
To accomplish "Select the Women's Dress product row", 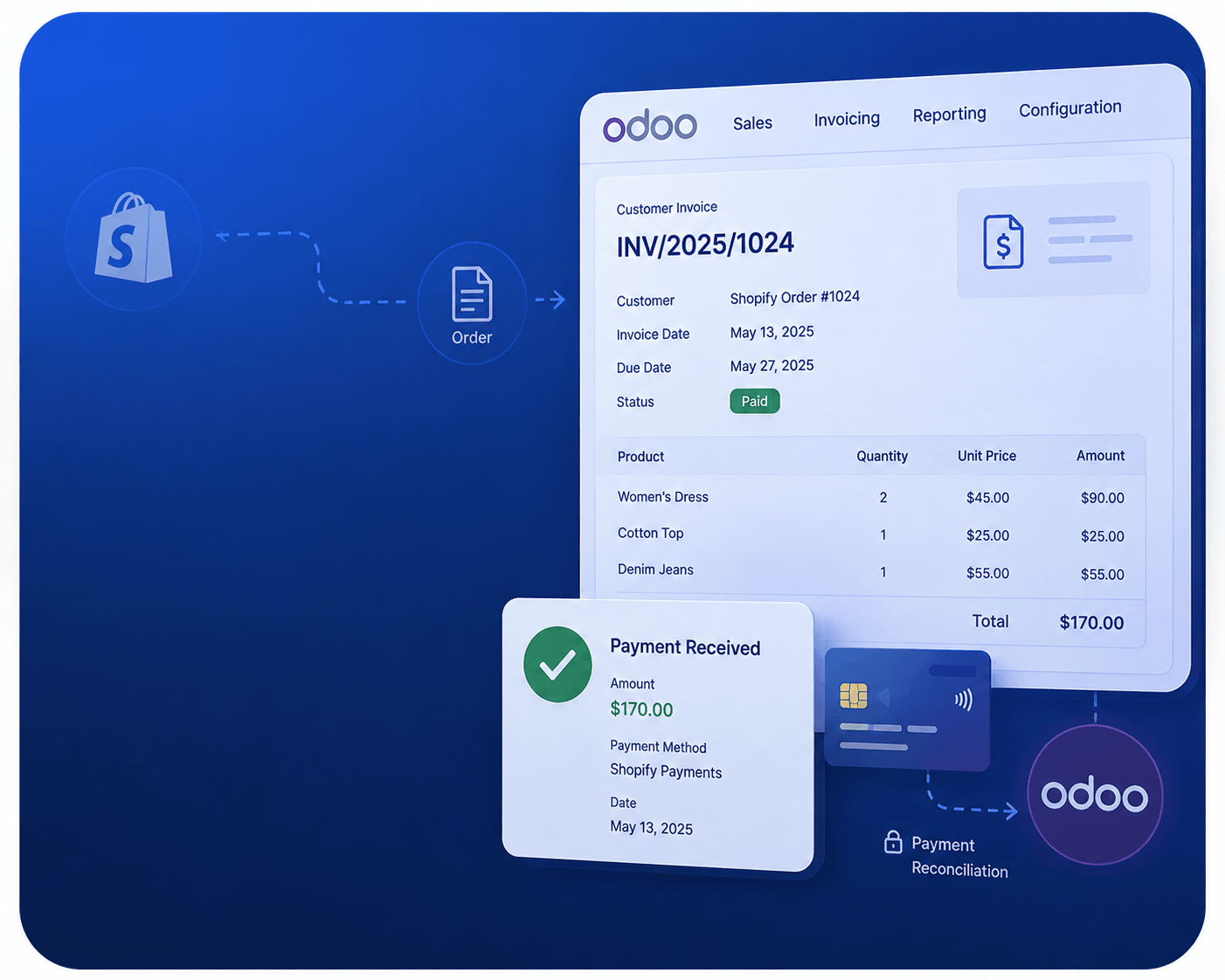I will click(870, 497).
